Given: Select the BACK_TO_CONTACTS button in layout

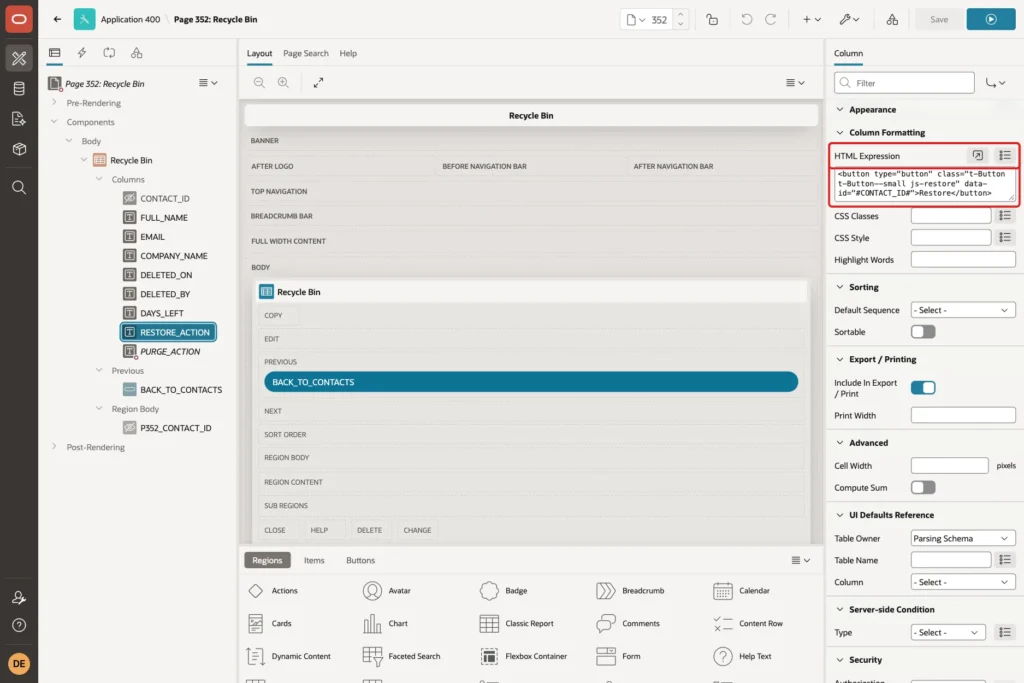Looking at the screenshot, I should 531,382.
